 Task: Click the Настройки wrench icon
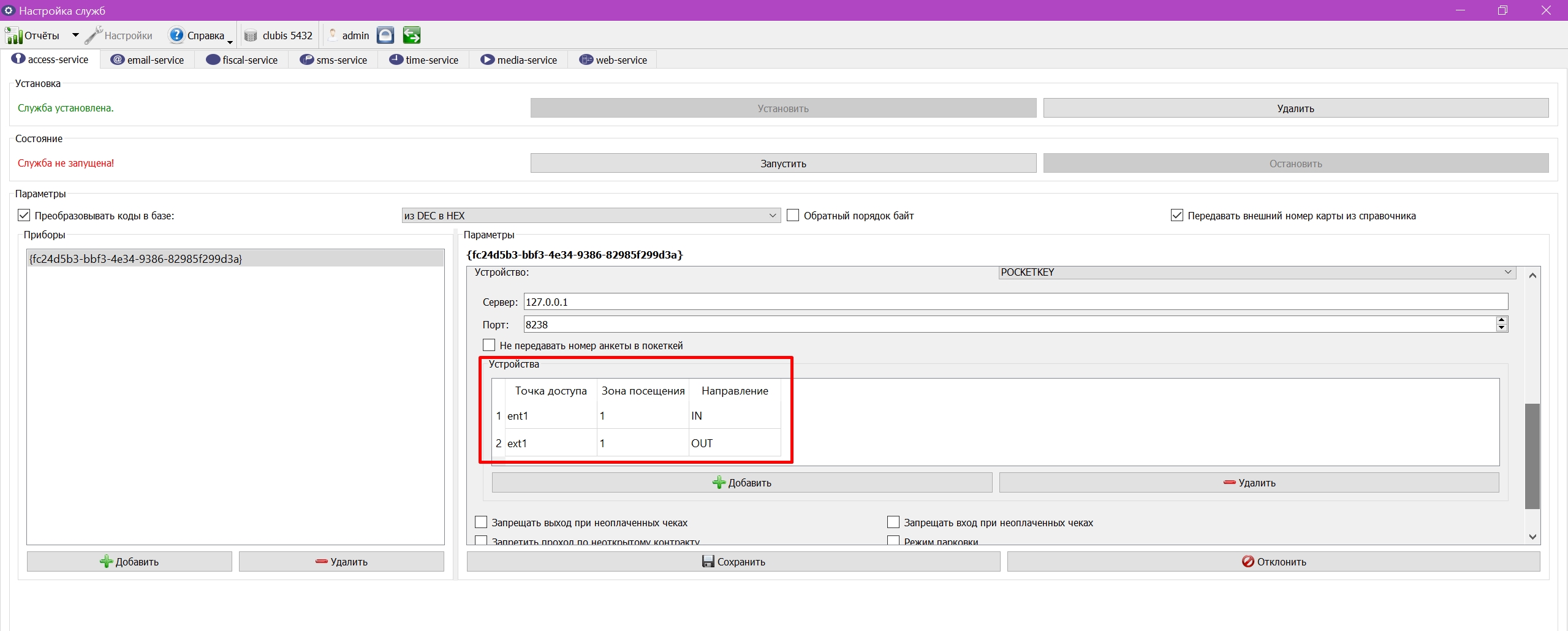click(93, 36)
